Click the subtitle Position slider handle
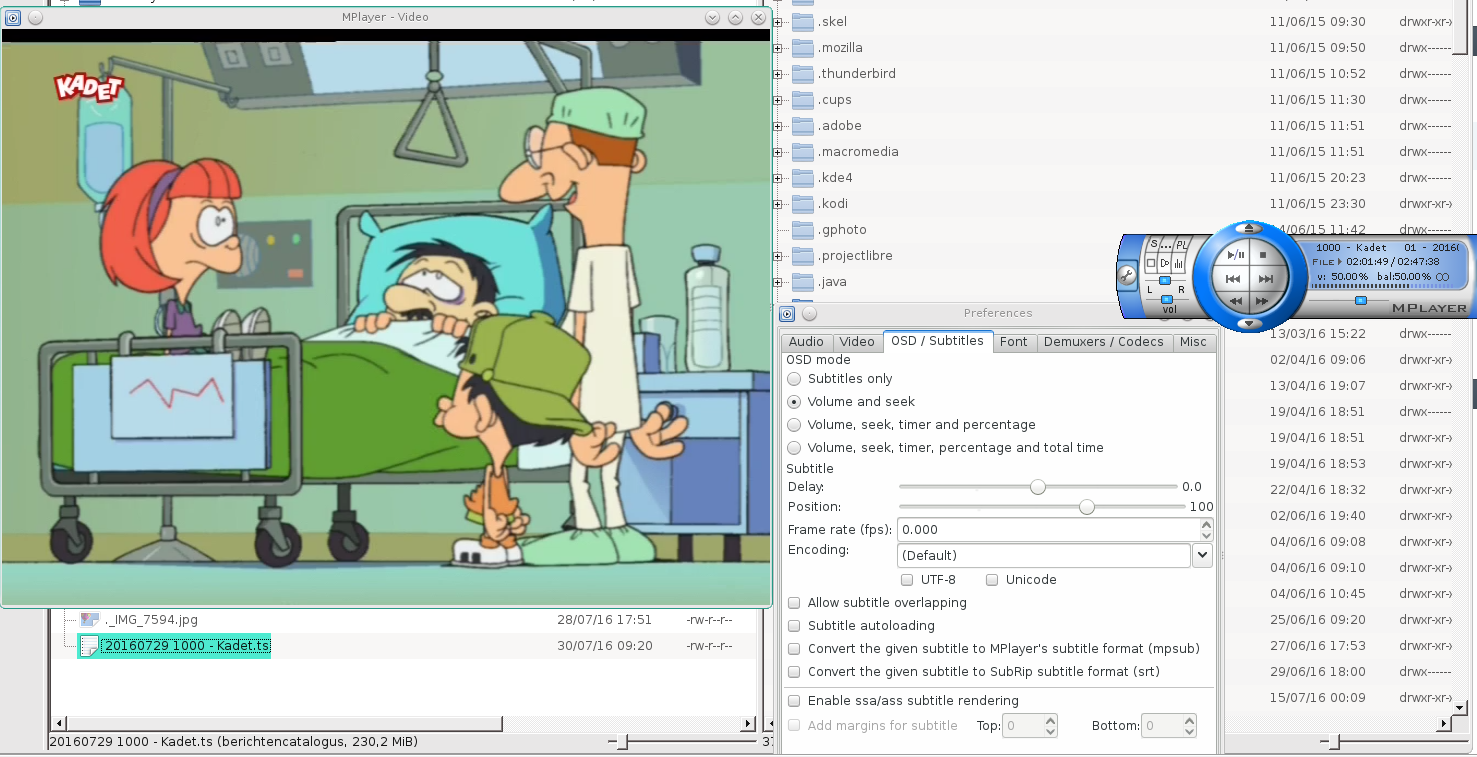This screenshot has height=757, width=1477. [x=1087, y=507]
